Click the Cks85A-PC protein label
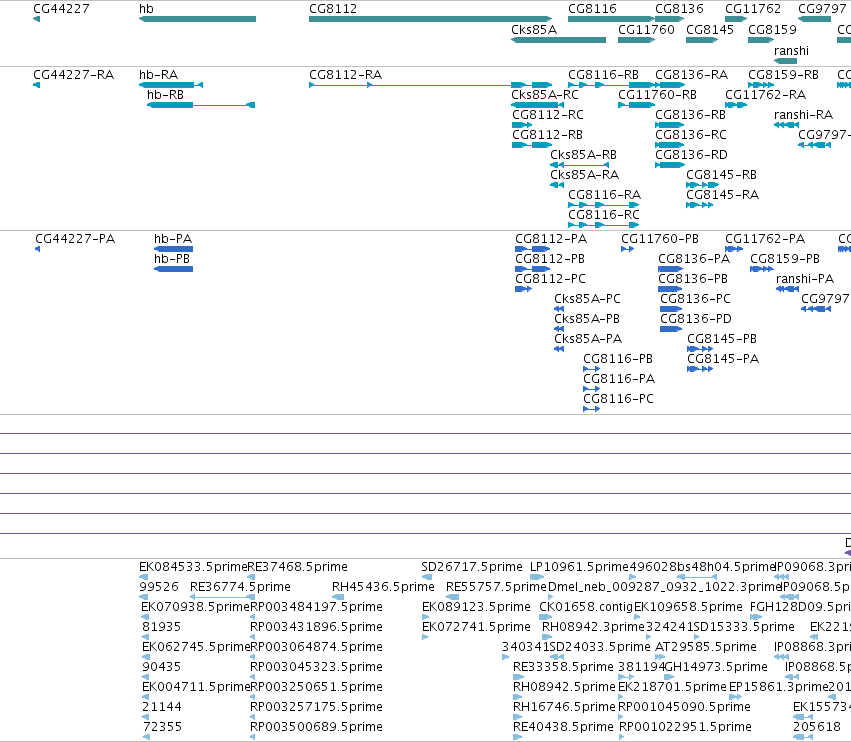 (587, 300)
